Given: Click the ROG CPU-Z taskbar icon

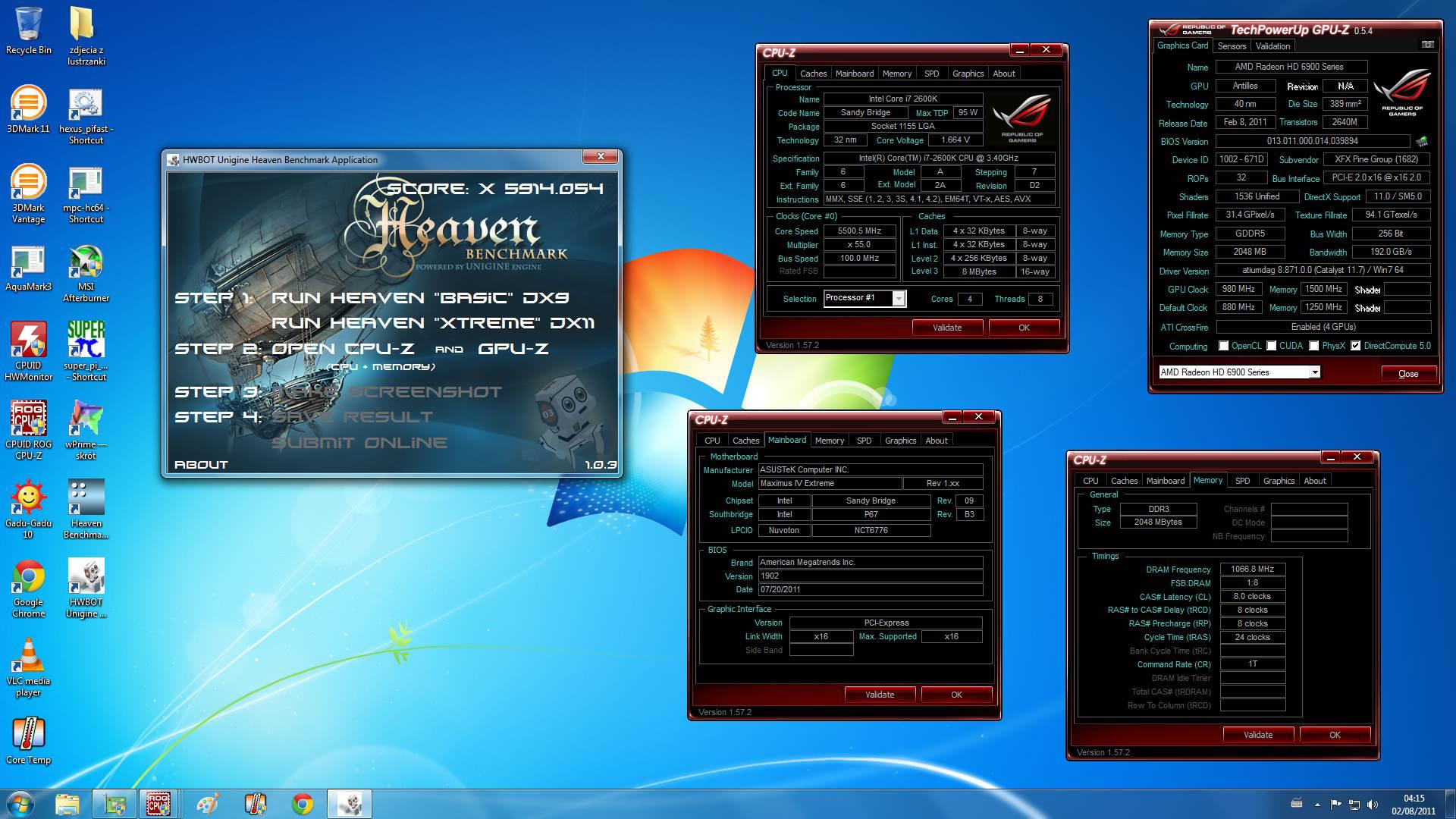Looking at the screenshot, I should [x=158, y=804].
